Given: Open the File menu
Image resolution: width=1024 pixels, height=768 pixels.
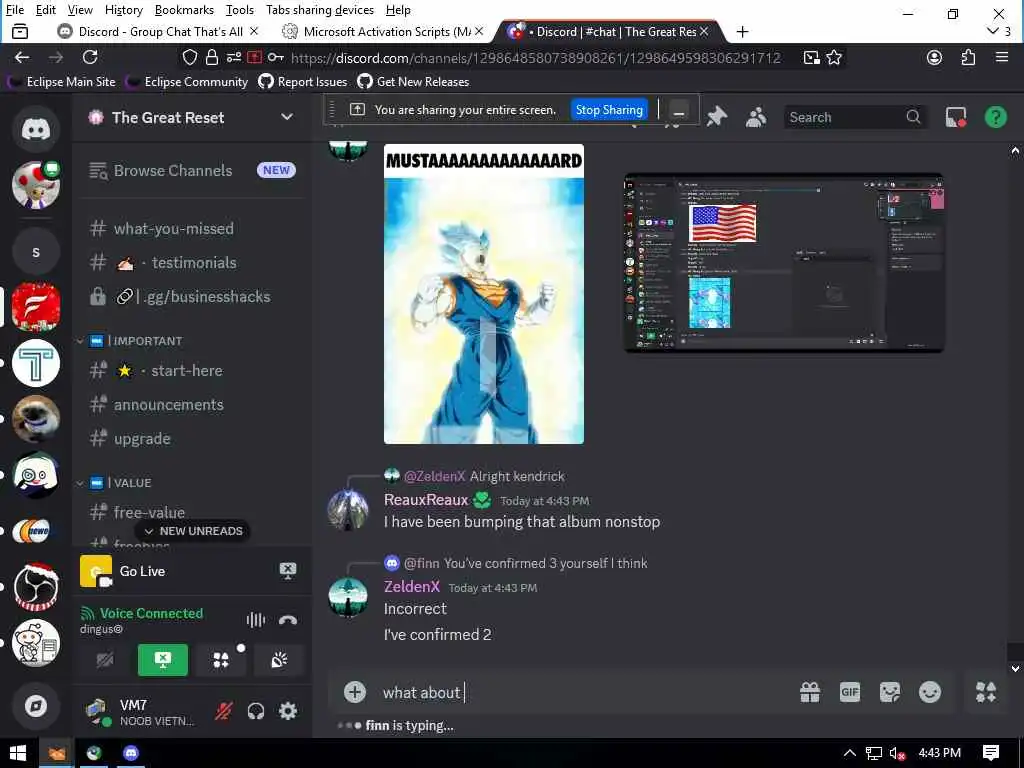Looking at the screenshot, I should click(14, 10).
